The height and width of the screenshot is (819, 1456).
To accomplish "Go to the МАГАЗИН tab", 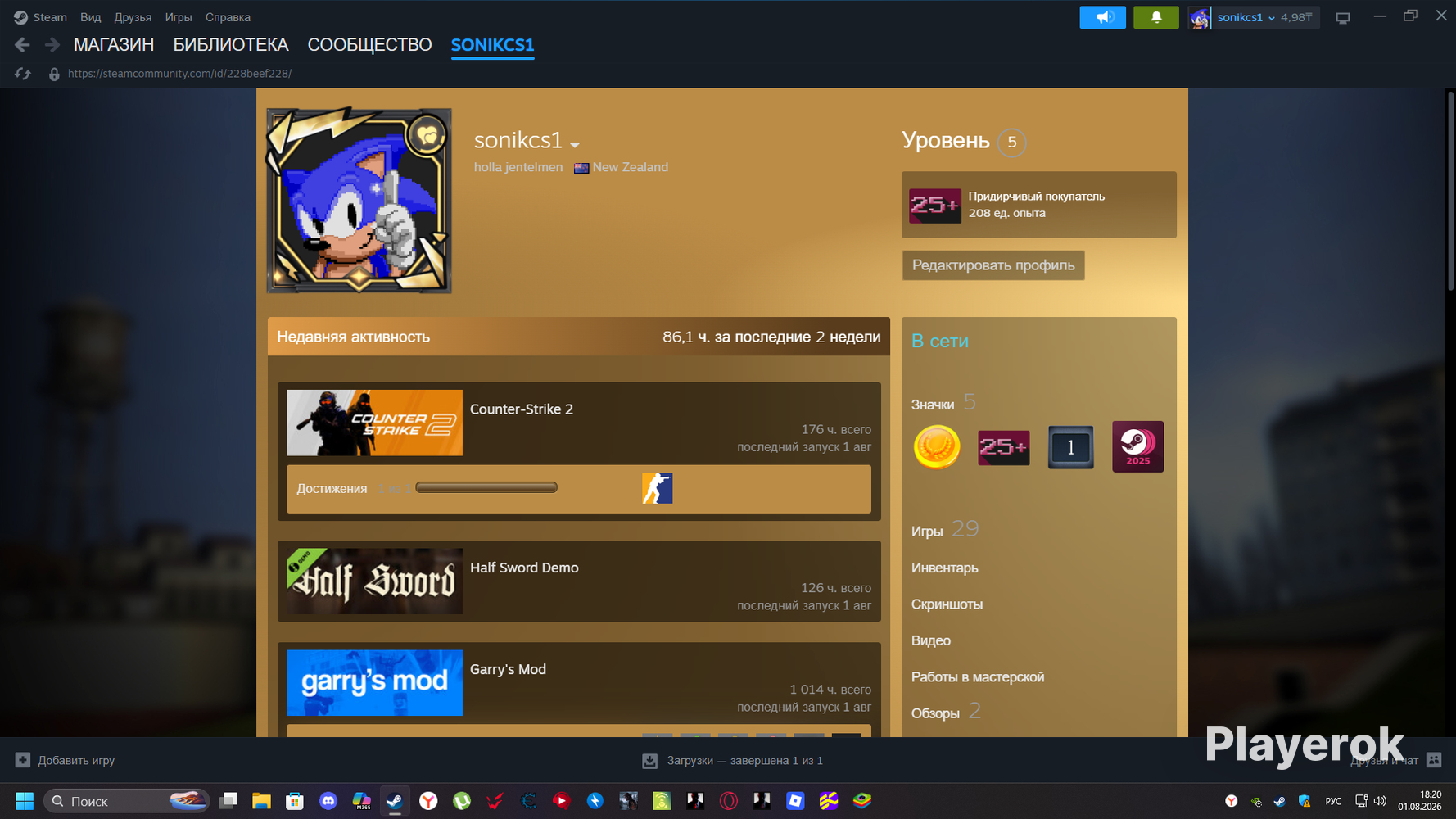I will tap(114, 45).
